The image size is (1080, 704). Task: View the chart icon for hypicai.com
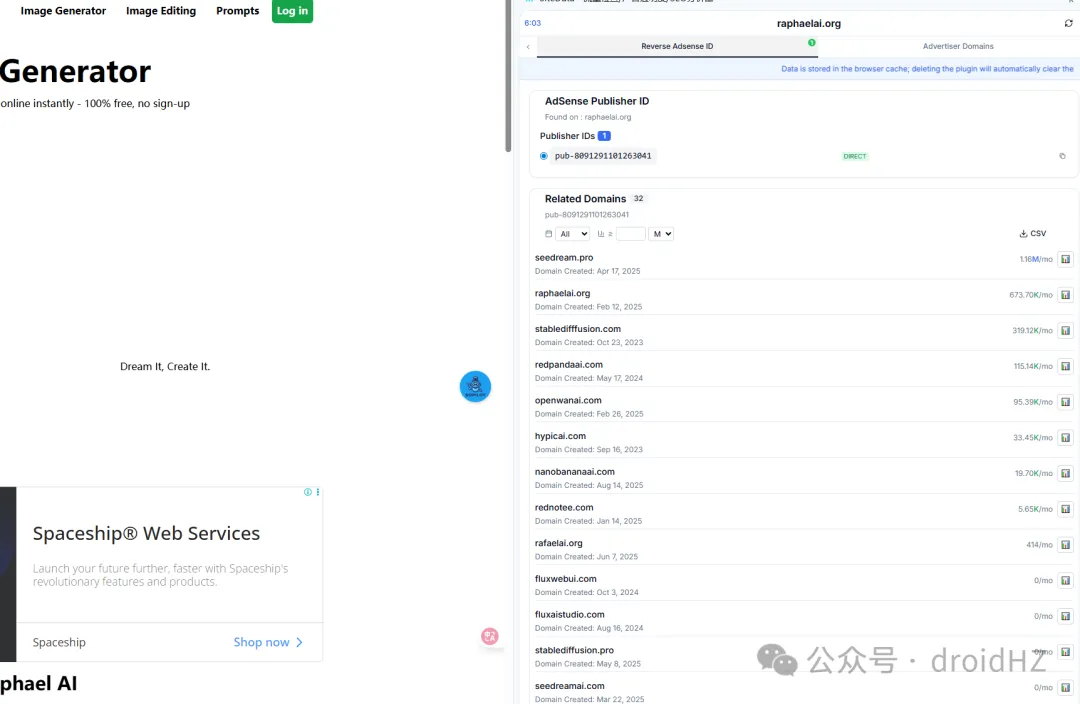pyautogui.click(x=1065, y=438)
